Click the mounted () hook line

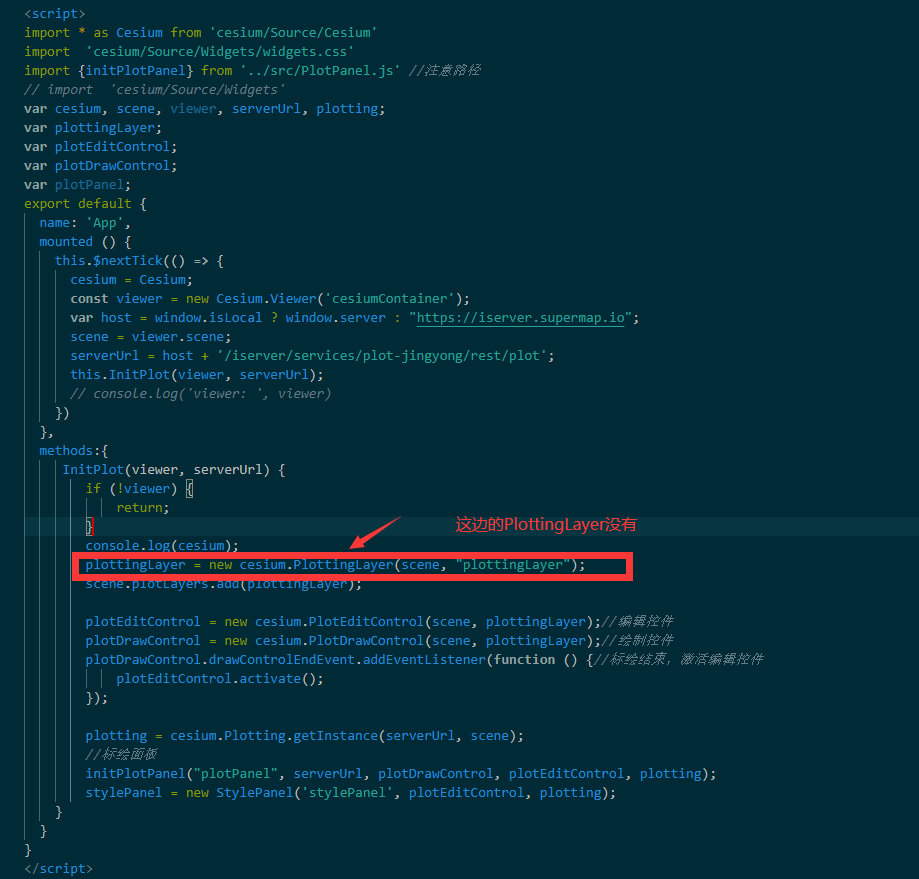[x=85, y=242]
